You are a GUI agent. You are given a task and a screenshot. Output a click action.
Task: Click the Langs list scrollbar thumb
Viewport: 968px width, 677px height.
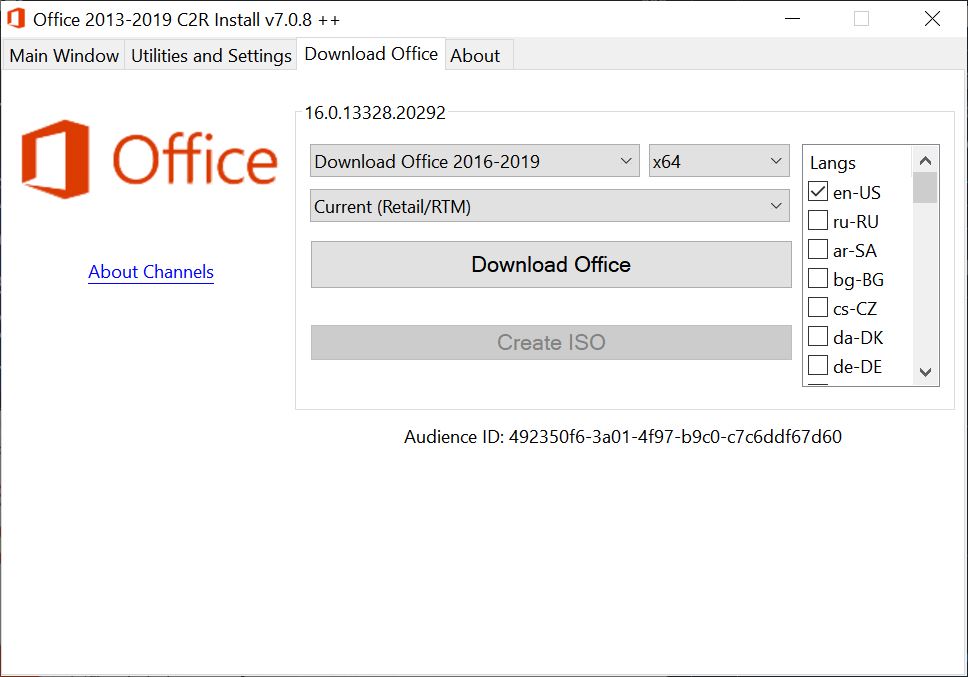coord(925,188)
